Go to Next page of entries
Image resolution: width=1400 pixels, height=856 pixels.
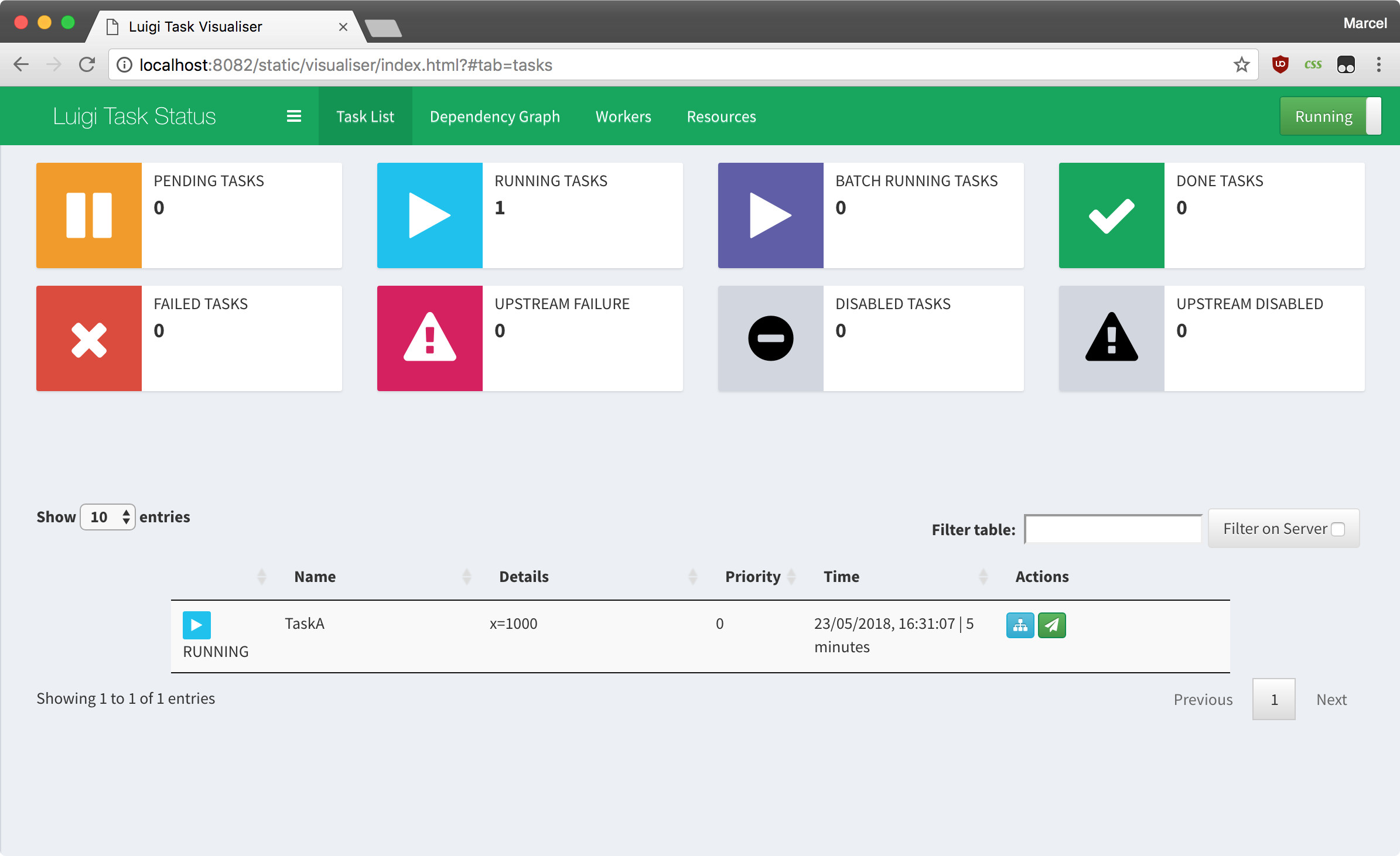(1331, 700)
